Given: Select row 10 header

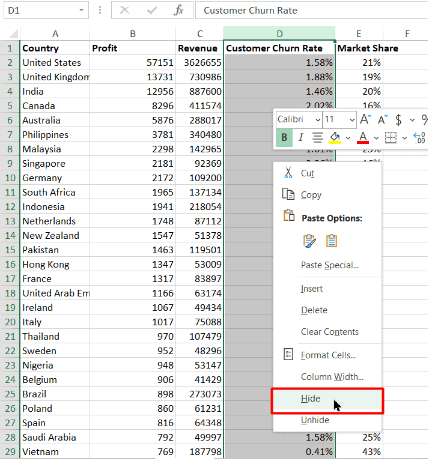Looking at the screenshot, I should (x=10, y=178).
